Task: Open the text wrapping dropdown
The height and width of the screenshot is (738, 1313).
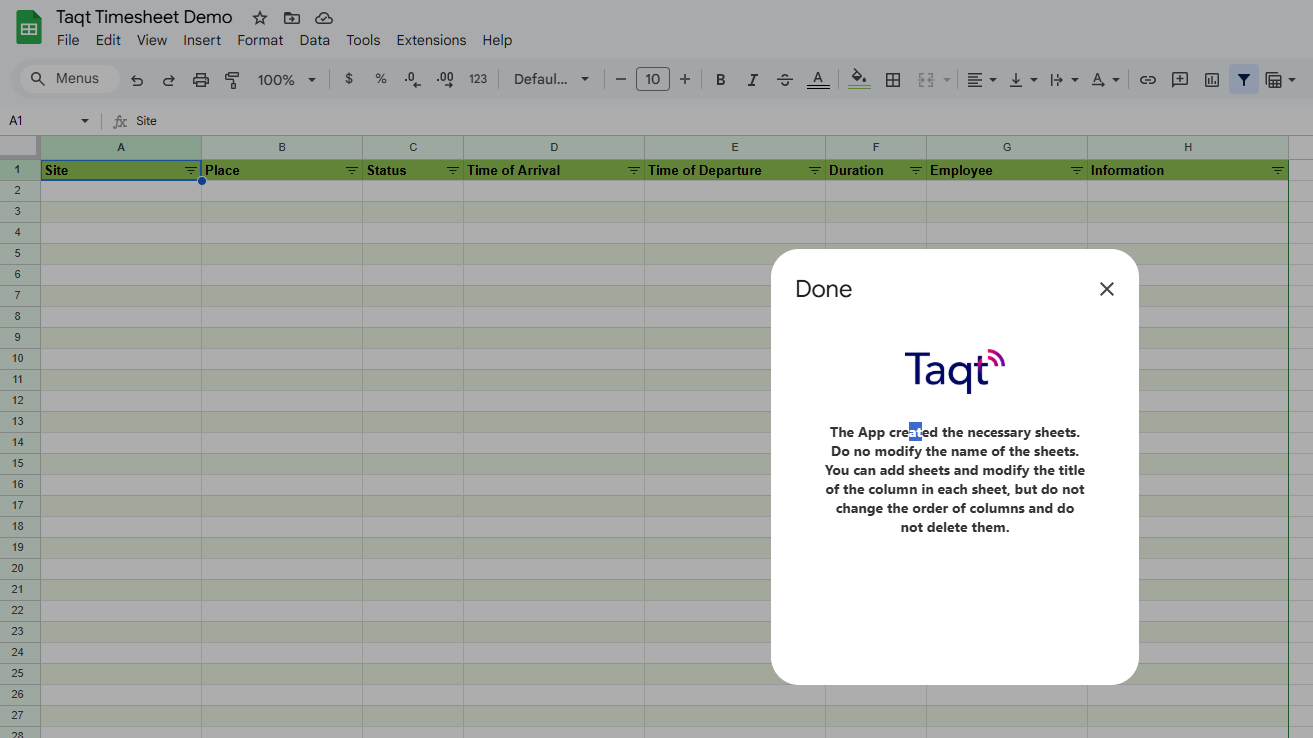Action: 1064,79
